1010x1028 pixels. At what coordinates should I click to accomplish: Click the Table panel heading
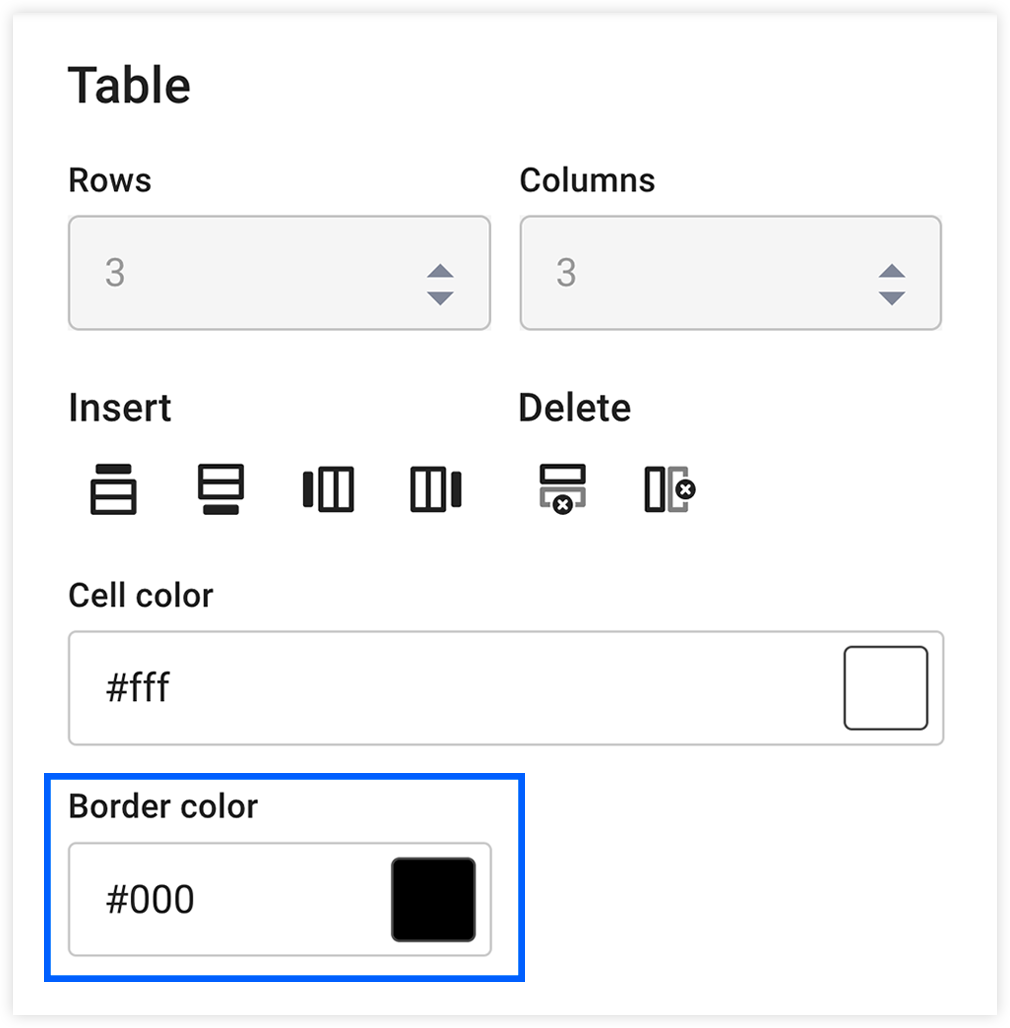point(129,85)
